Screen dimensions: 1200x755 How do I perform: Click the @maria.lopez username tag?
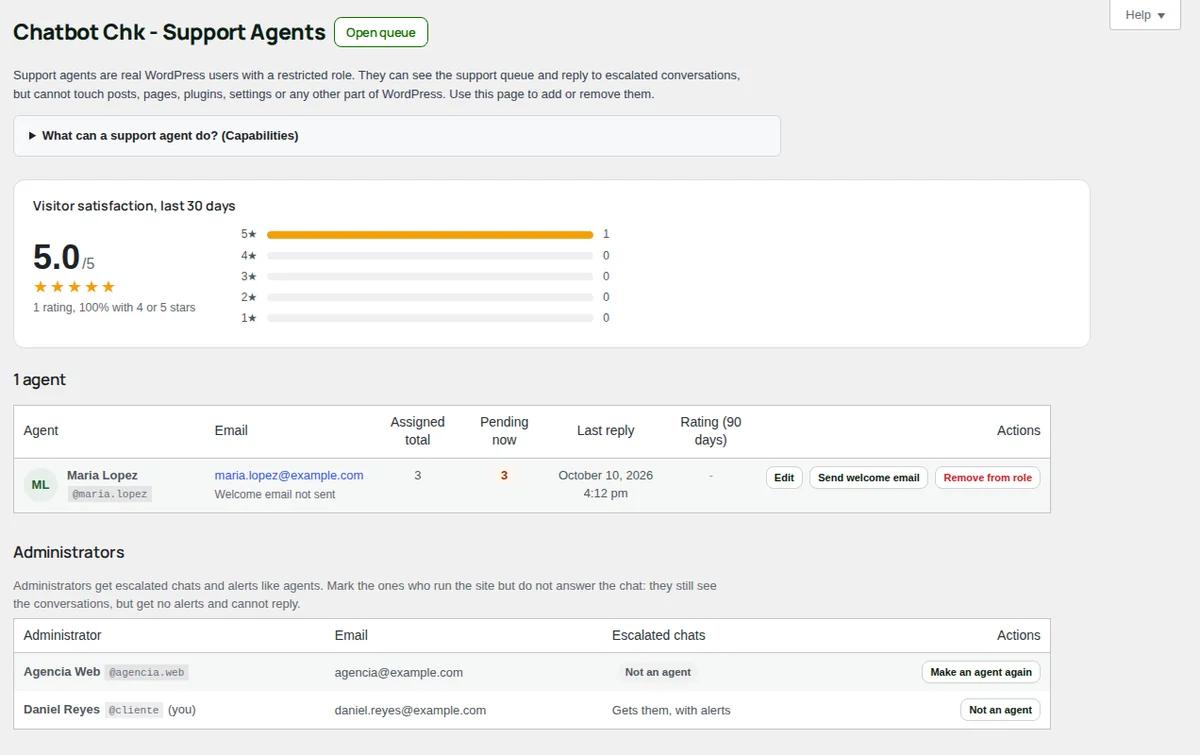[109, 494]
